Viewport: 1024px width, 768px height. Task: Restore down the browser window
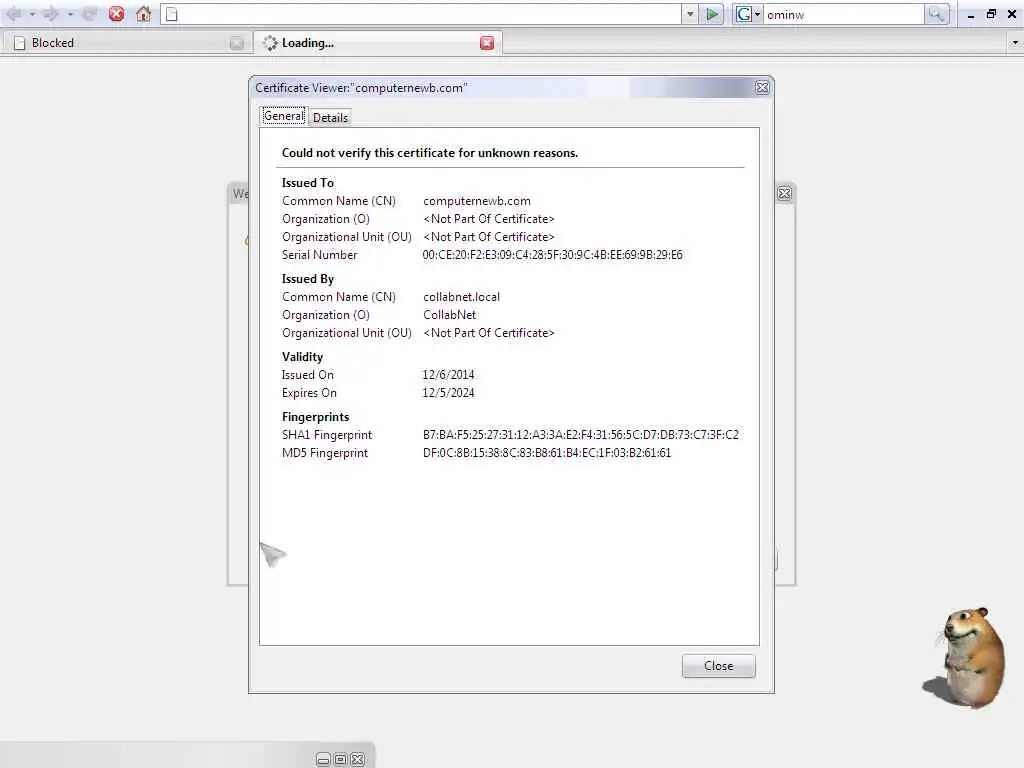click(991, 14)
